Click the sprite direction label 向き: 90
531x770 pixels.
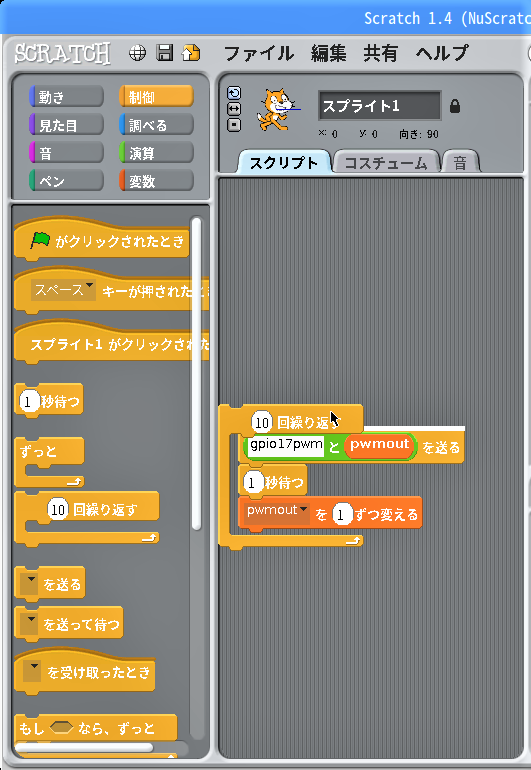[x=419, y=134]
